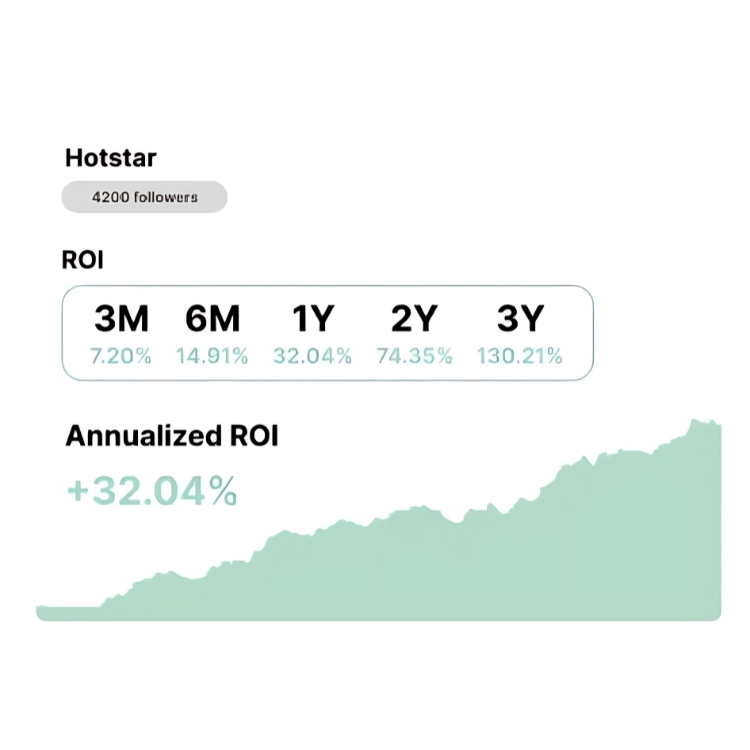The width and height of the screenshot is (750, 750).
Task: Click the 4200 followers badge
Action: click(144, 197)
